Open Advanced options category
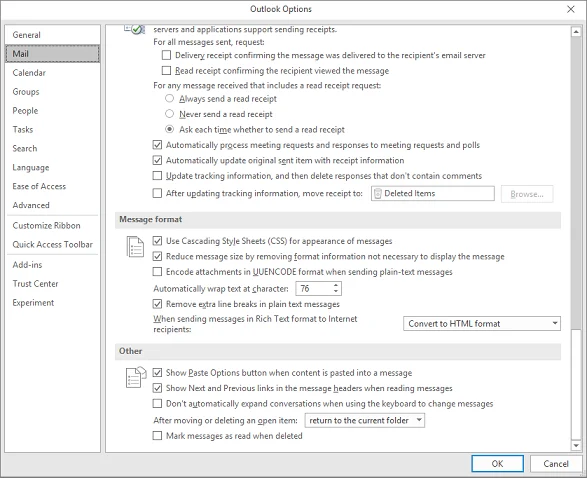 pos(53,205)
